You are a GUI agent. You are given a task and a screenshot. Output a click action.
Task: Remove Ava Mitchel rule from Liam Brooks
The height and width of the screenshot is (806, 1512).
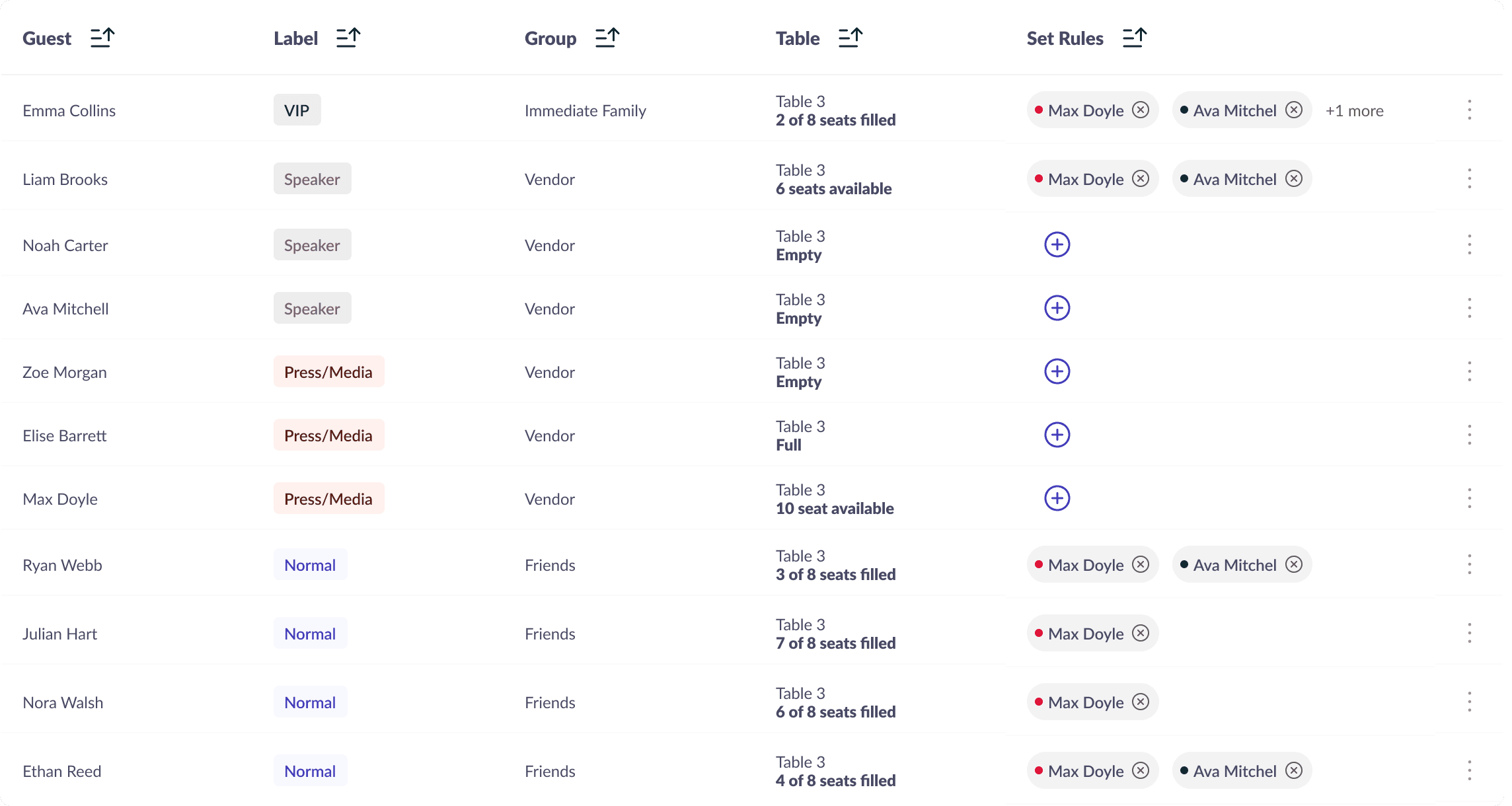coord(1294,178)
